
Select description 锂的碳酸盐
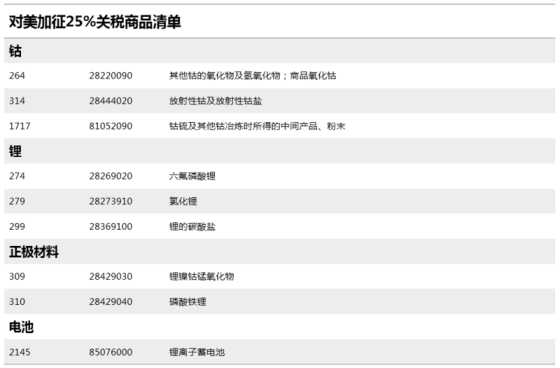tap(192, 227)
